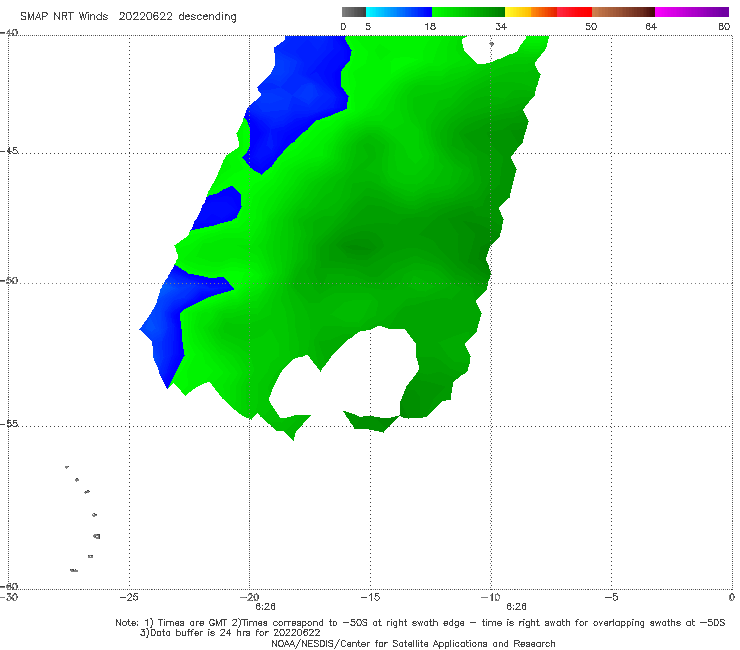740x650 pixels.
Task: Click the NOAA/NESDIS Center for Satellite Applications credit line
Action: click(x=413, y=643)
